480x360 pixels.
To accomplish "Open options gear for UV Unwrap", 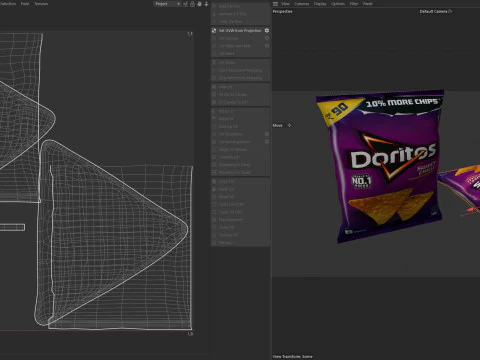I will (267, 38).
